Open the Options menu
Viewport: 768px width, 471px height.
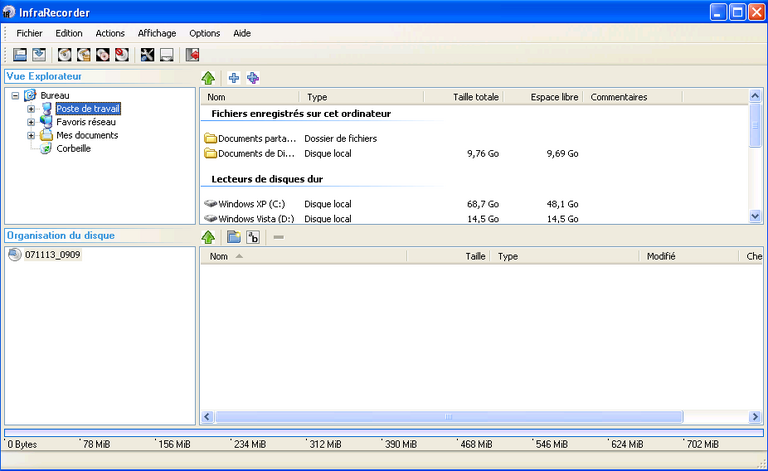point(204,33)
